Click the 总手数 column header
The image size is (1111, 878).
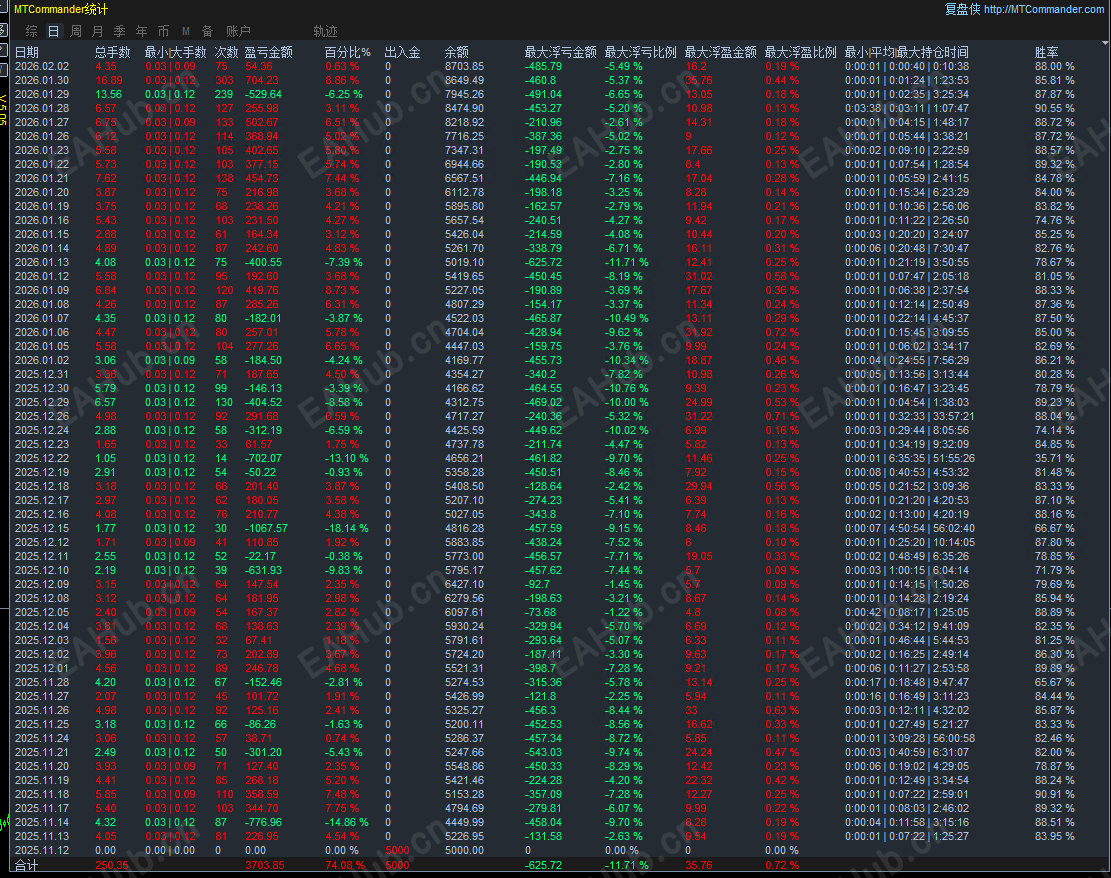click(x=113, y=52)
